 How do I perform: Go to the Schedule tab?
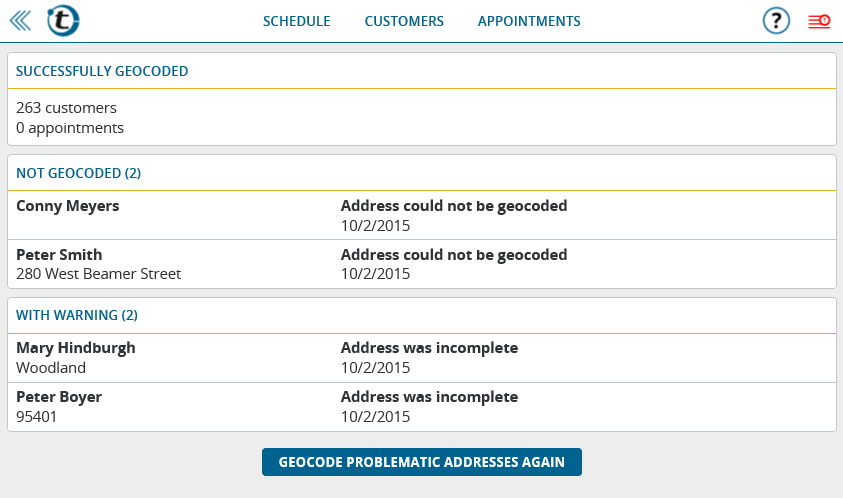(x=296, y=21)
